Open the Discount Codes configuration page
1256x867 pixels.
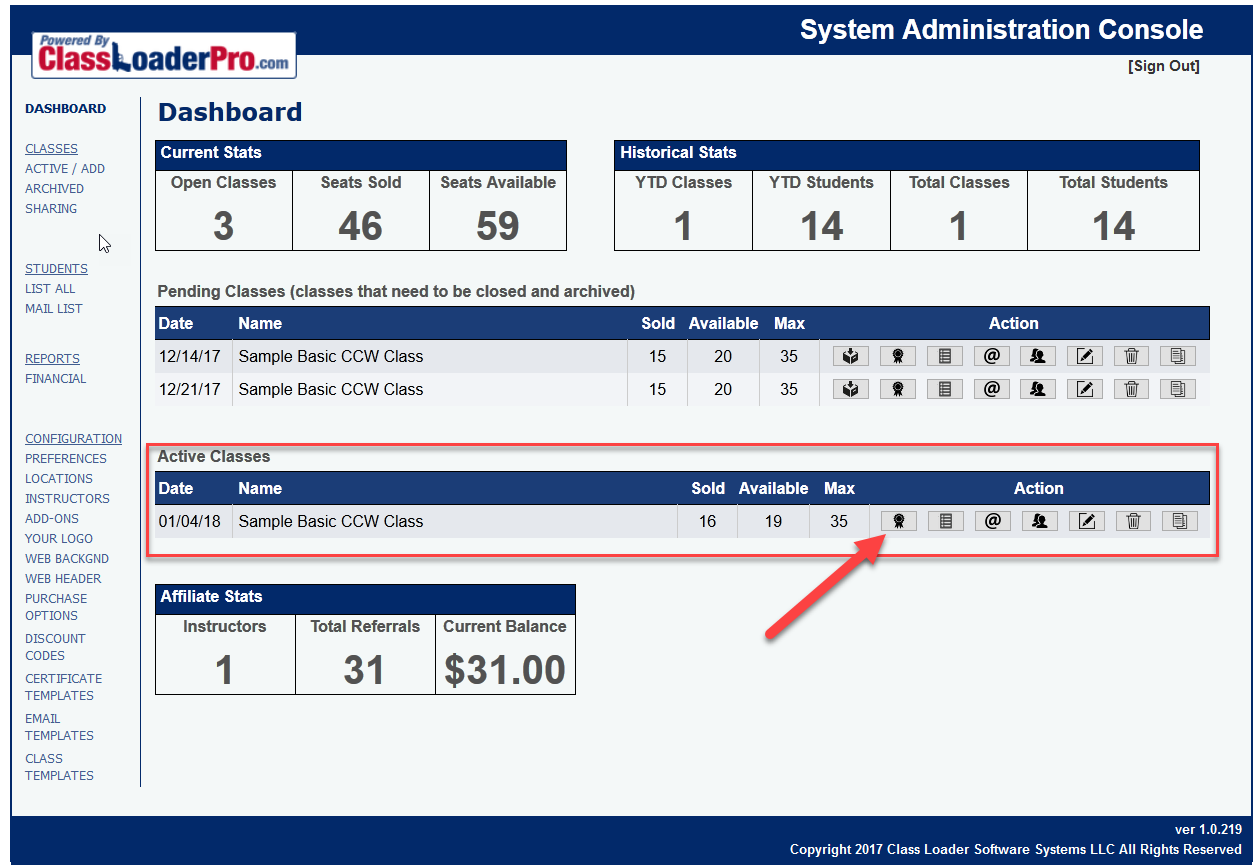click(55, 647)
